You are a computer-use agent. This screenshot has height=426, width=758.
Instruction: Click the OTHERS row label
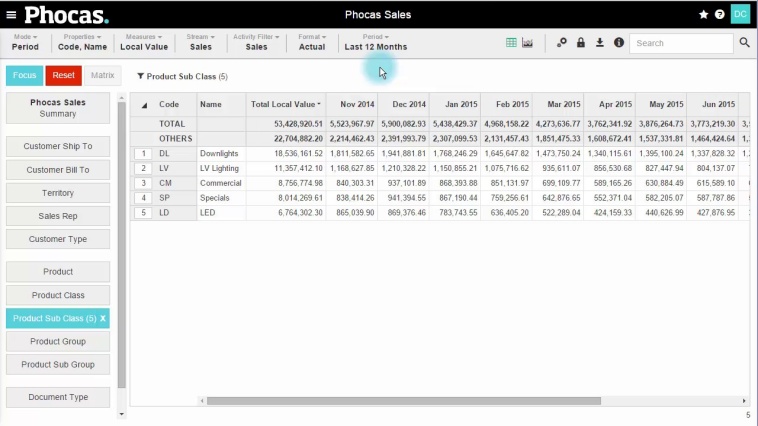[175, 139]
